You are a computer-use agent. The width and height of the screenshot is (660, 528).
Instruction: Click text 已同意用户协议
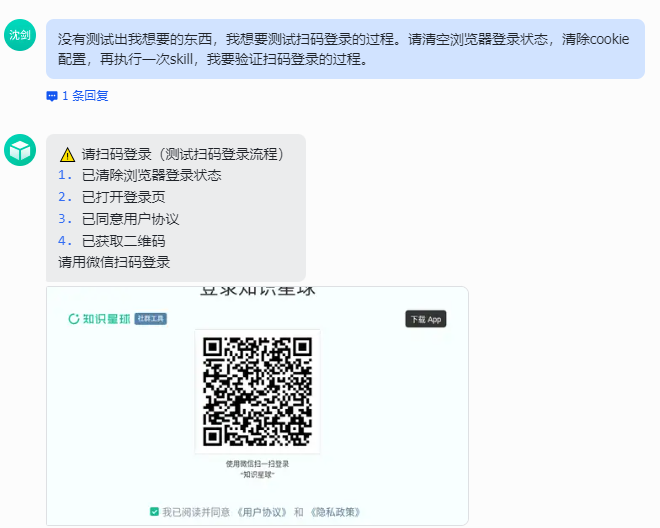(130, 219)
